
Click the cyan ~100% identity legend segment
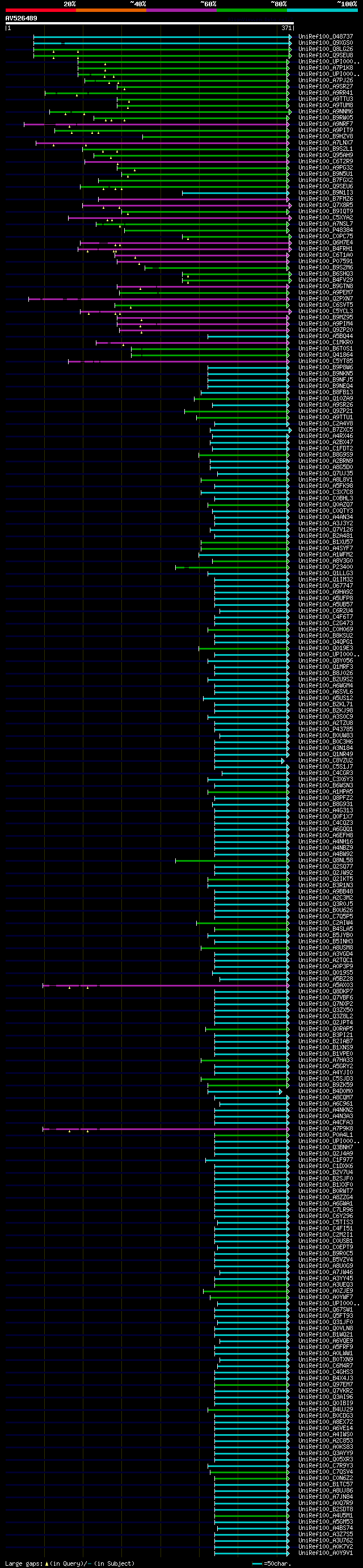tap(322, 10)
